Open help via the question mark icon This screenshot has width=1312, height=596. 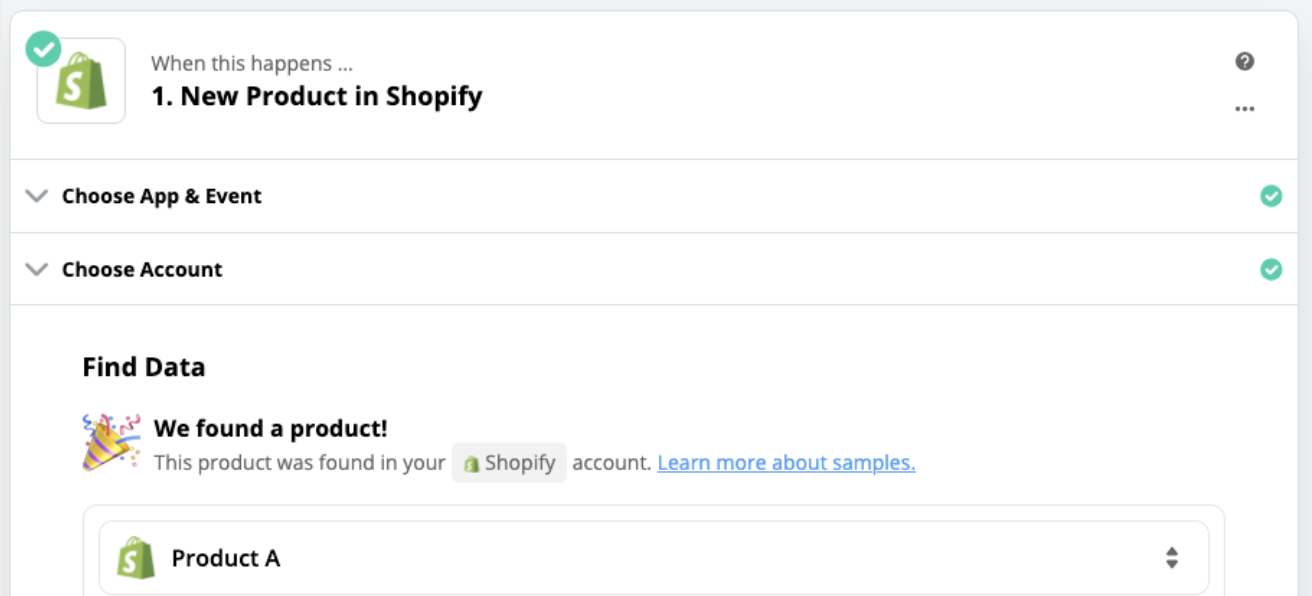(x=1244, y=61)
